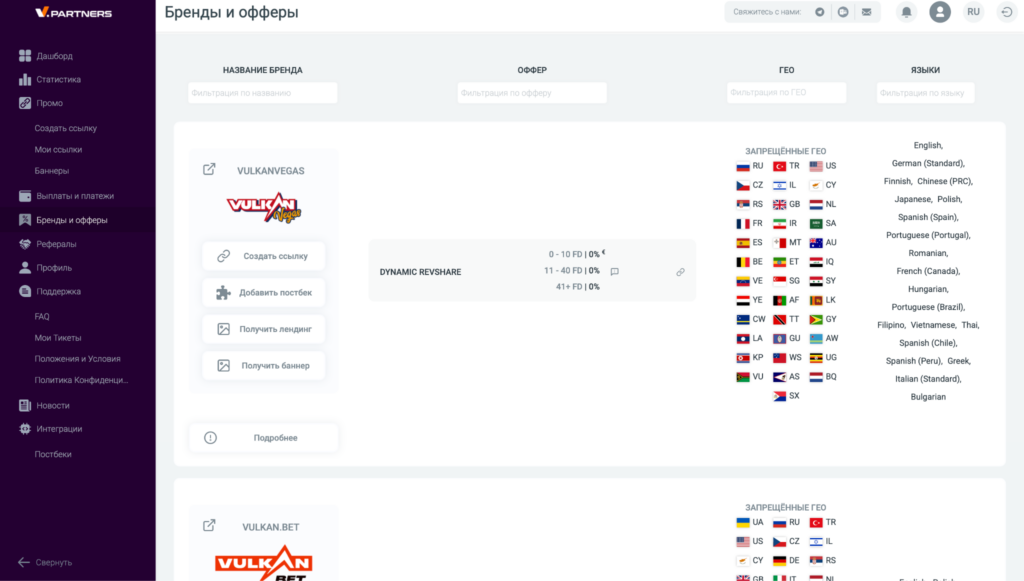Expand Подробнее for VulkanVegas
1024x581 pixels.
tap(264, 438)
